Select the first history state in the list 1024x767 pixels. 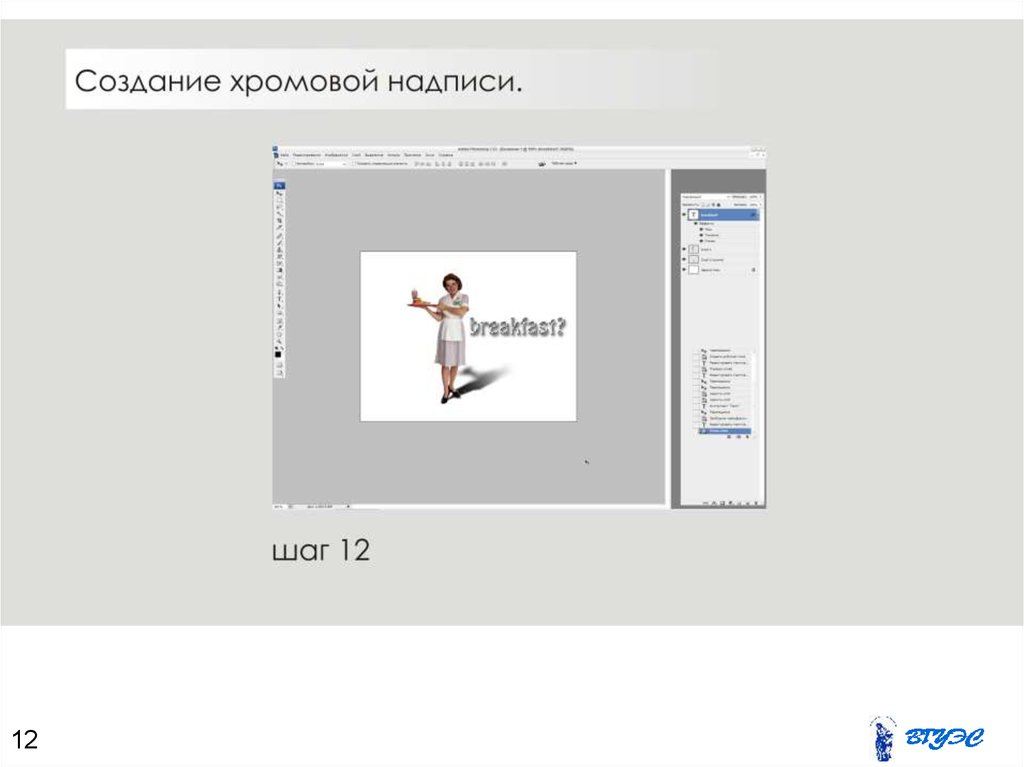pos(725,351)
